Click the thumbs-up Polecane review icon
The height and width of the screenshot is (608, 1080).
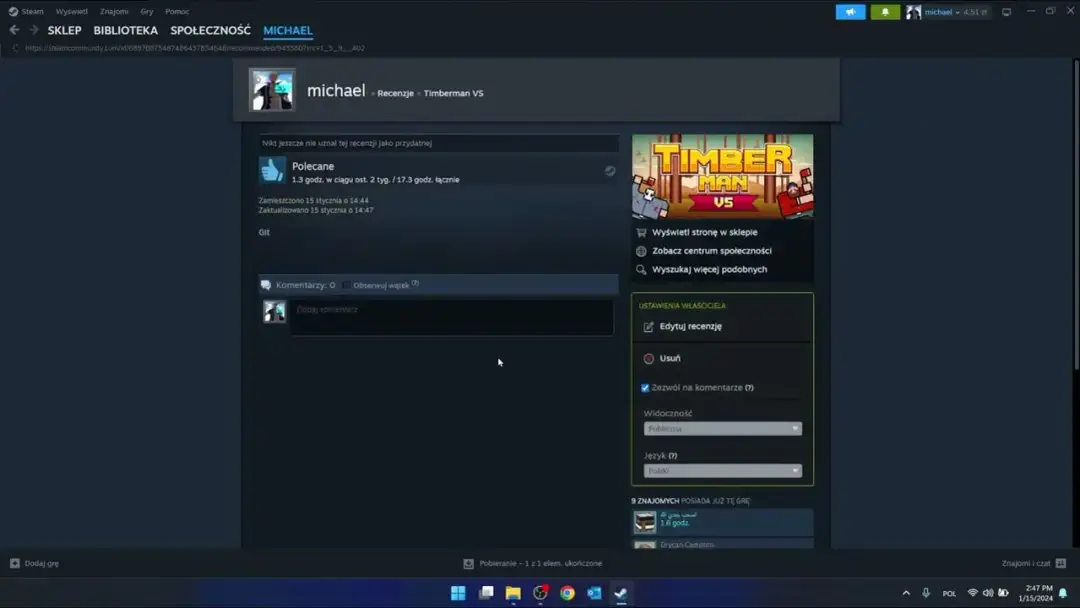click(x=272, y=170)
